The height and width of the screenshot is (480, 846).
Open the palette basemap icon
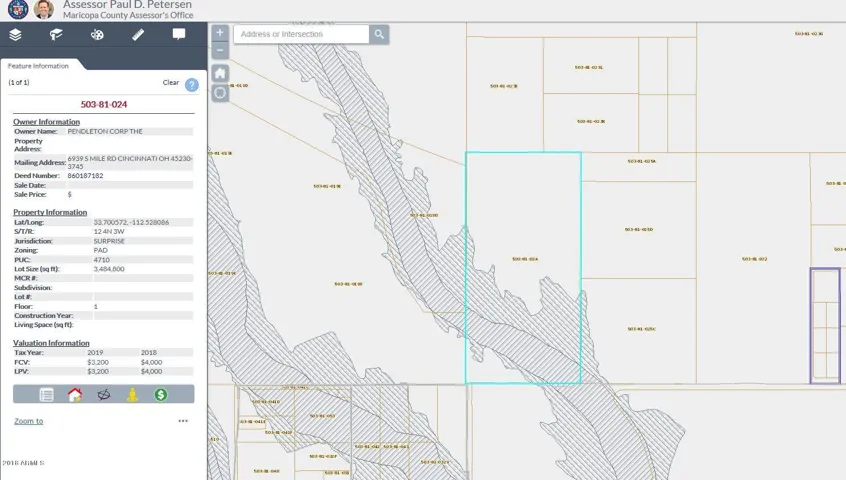[x=97, y=35]
